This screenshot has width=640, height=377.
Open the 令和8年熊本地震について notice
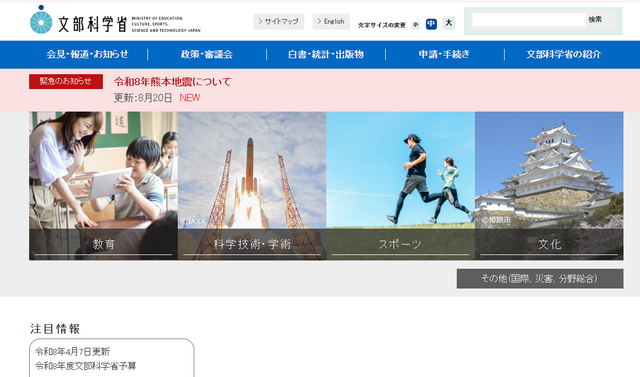[x=173, y=82]
